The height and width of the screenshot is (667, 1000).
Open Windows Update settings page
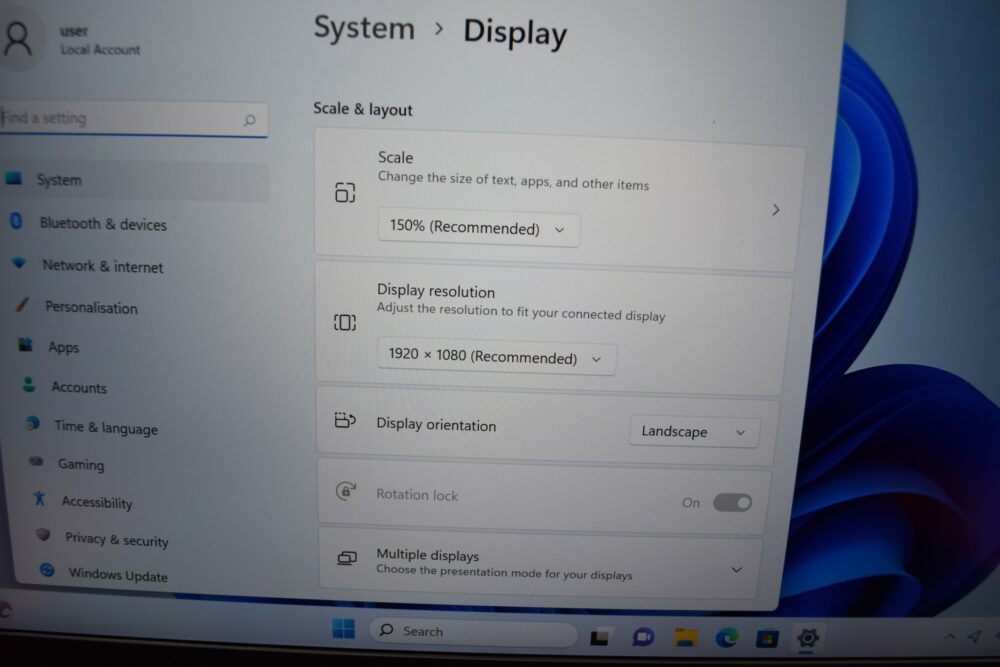118,575
